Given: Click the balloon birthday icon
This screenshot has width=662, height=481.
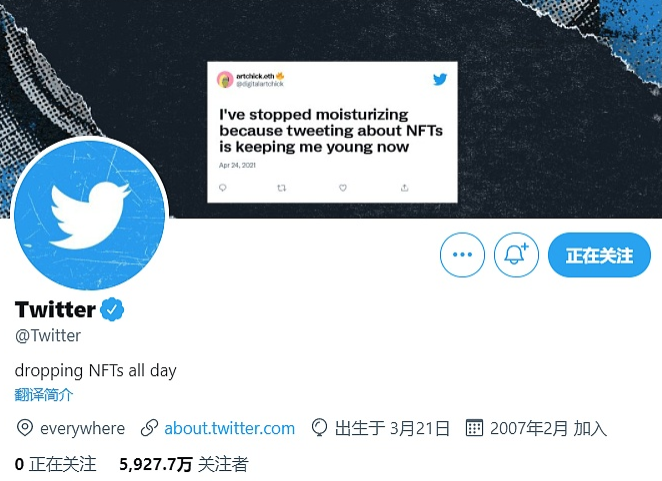Looking at the screenshot, I should 319,427.
